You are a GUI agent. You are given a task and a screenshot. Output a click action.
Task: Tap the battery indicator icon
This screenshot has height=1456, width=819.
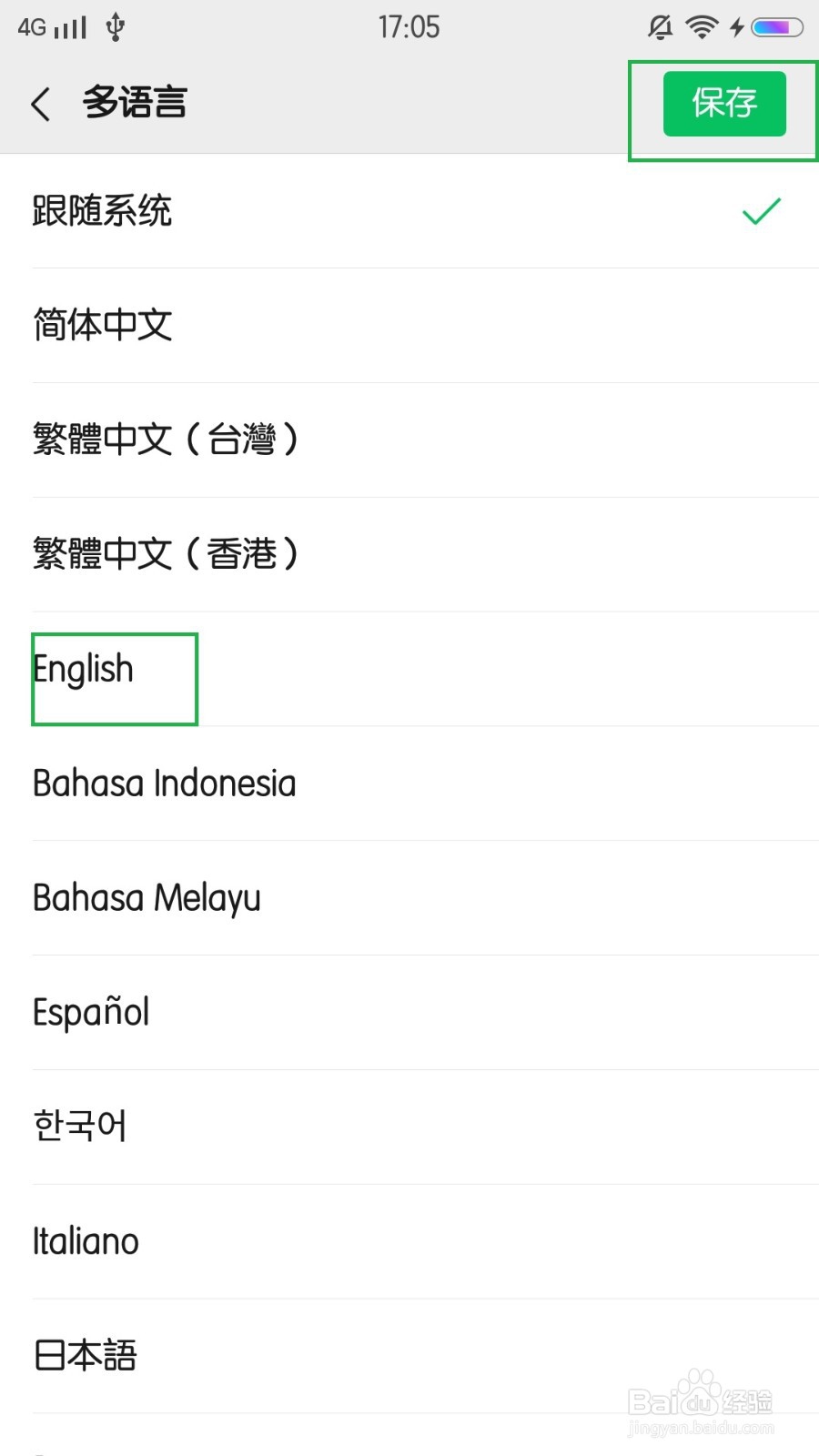click(776, 27)
